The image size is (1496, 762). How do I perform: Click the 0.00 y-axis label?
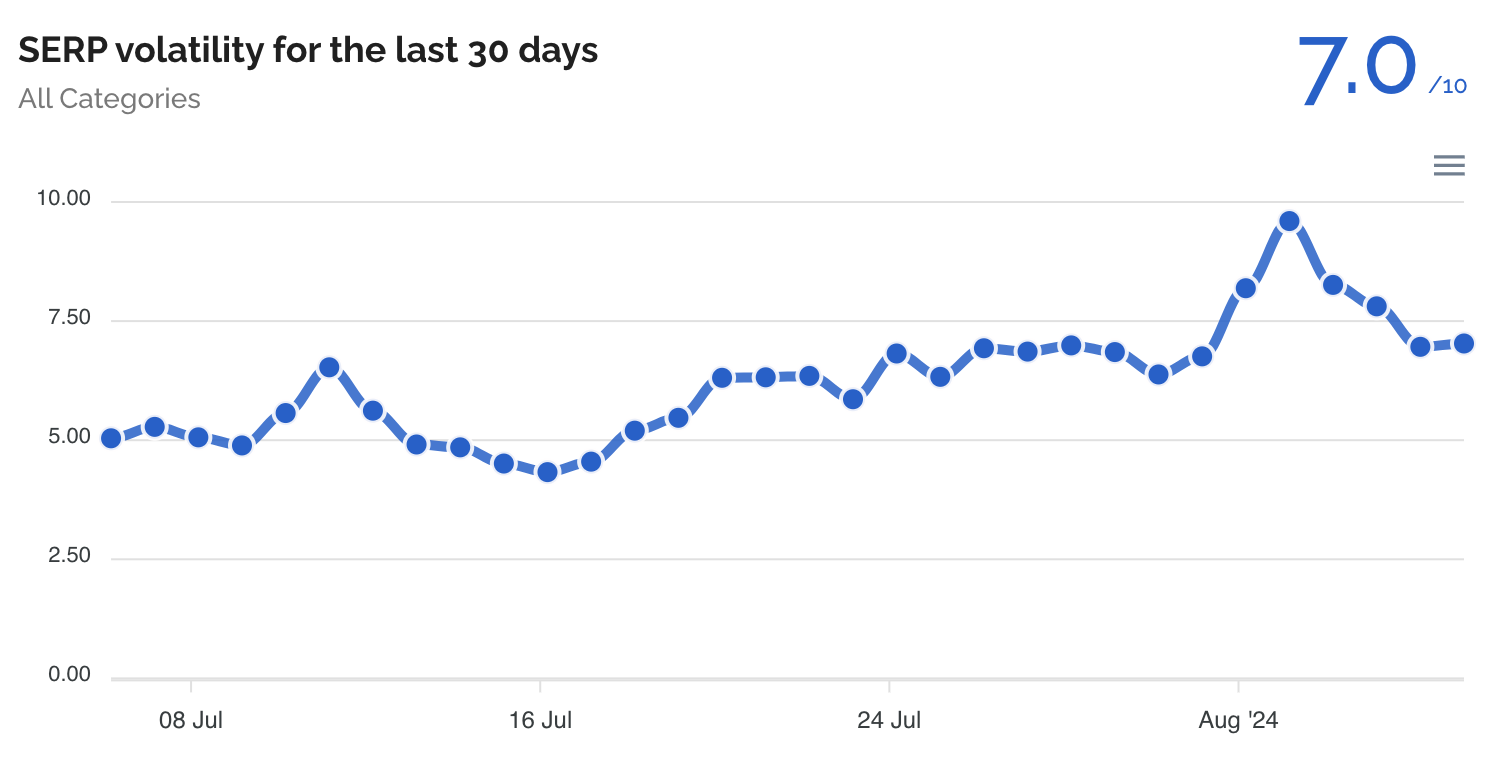(x=69, y=675)
